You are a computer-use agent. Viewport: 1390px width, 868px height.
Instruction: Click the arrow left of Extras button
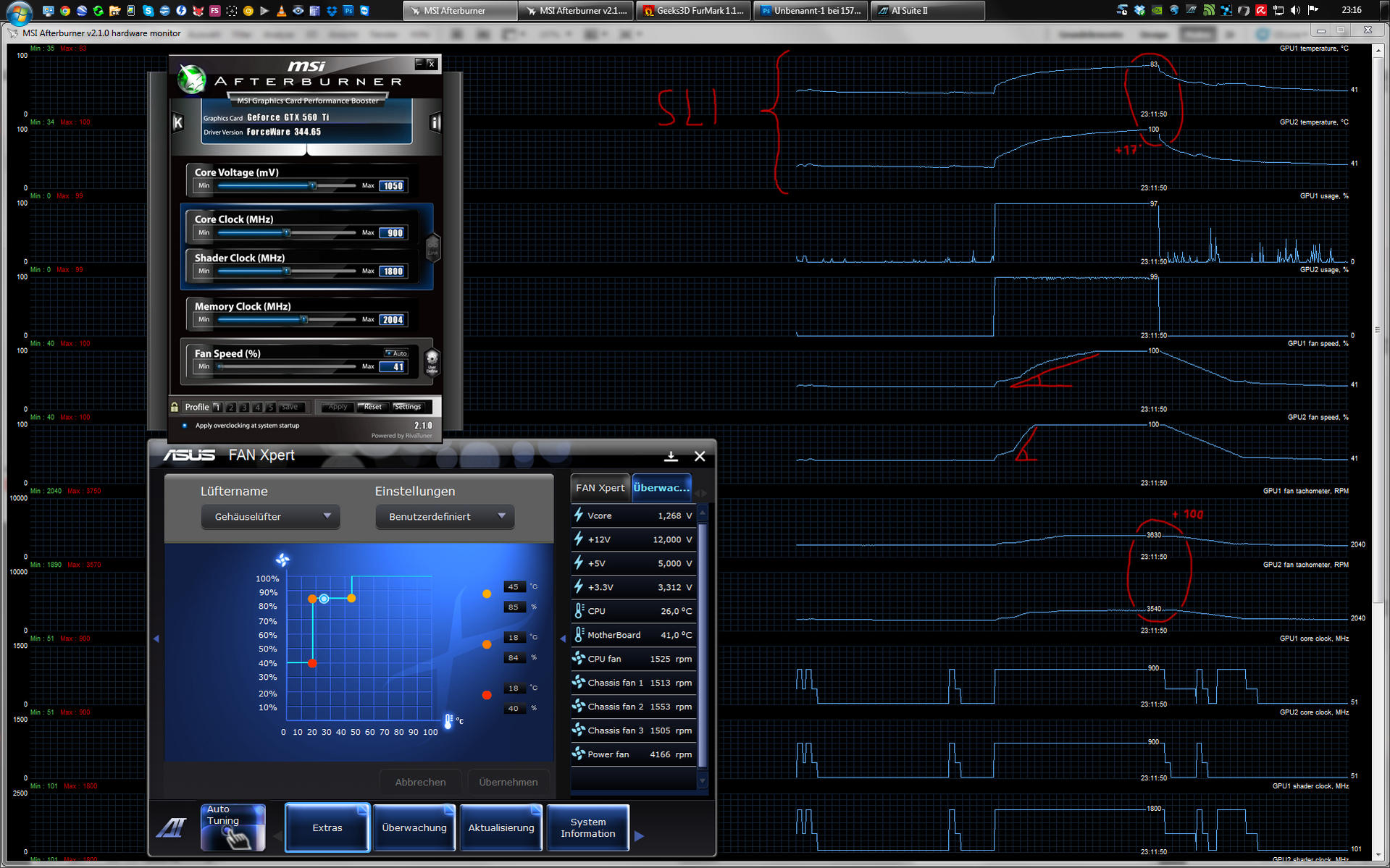276,835
